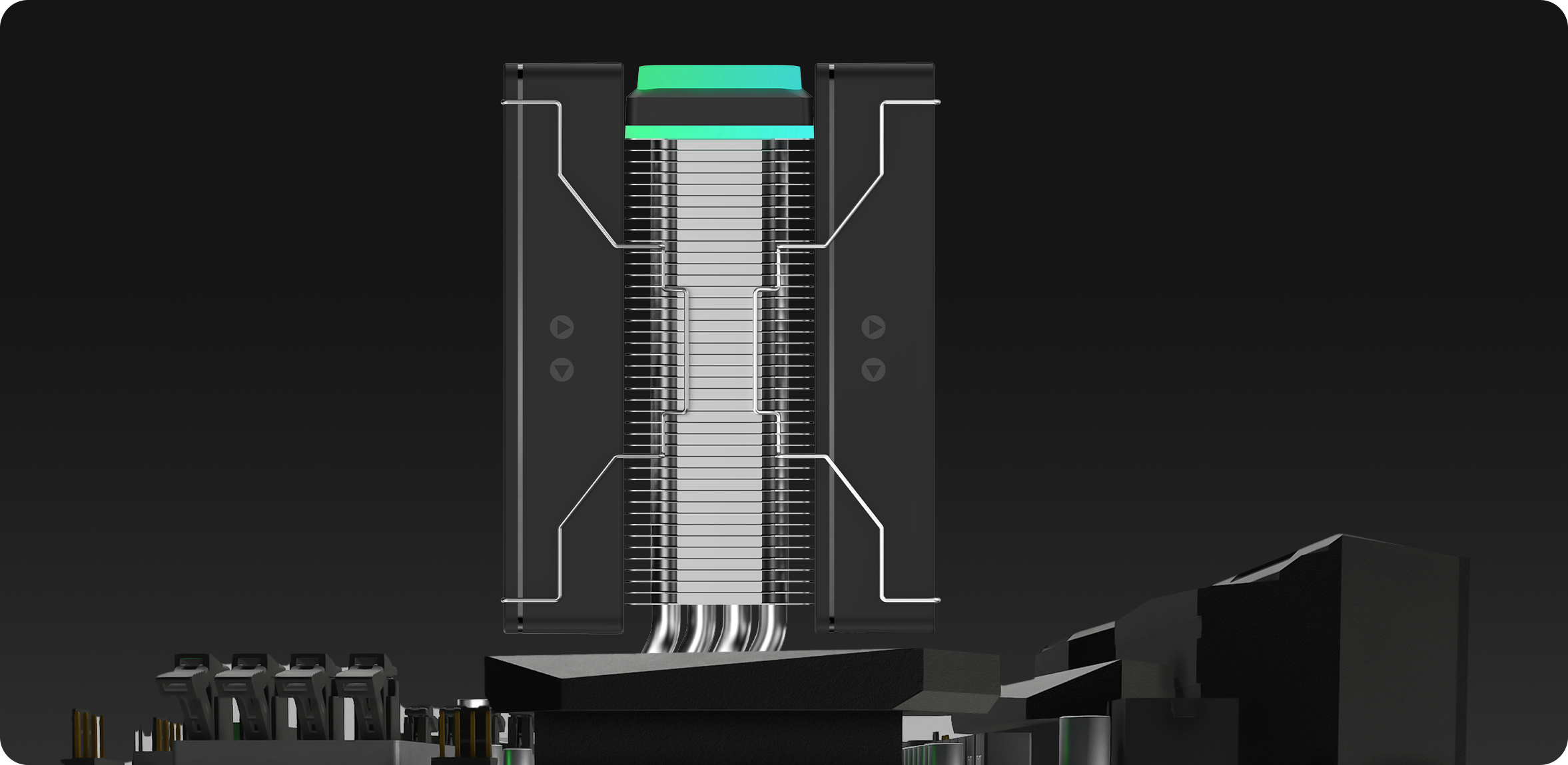Select the green-teal RGB top cap
This screenshot has width=1568, height=765.
click(x=719, y=77)
